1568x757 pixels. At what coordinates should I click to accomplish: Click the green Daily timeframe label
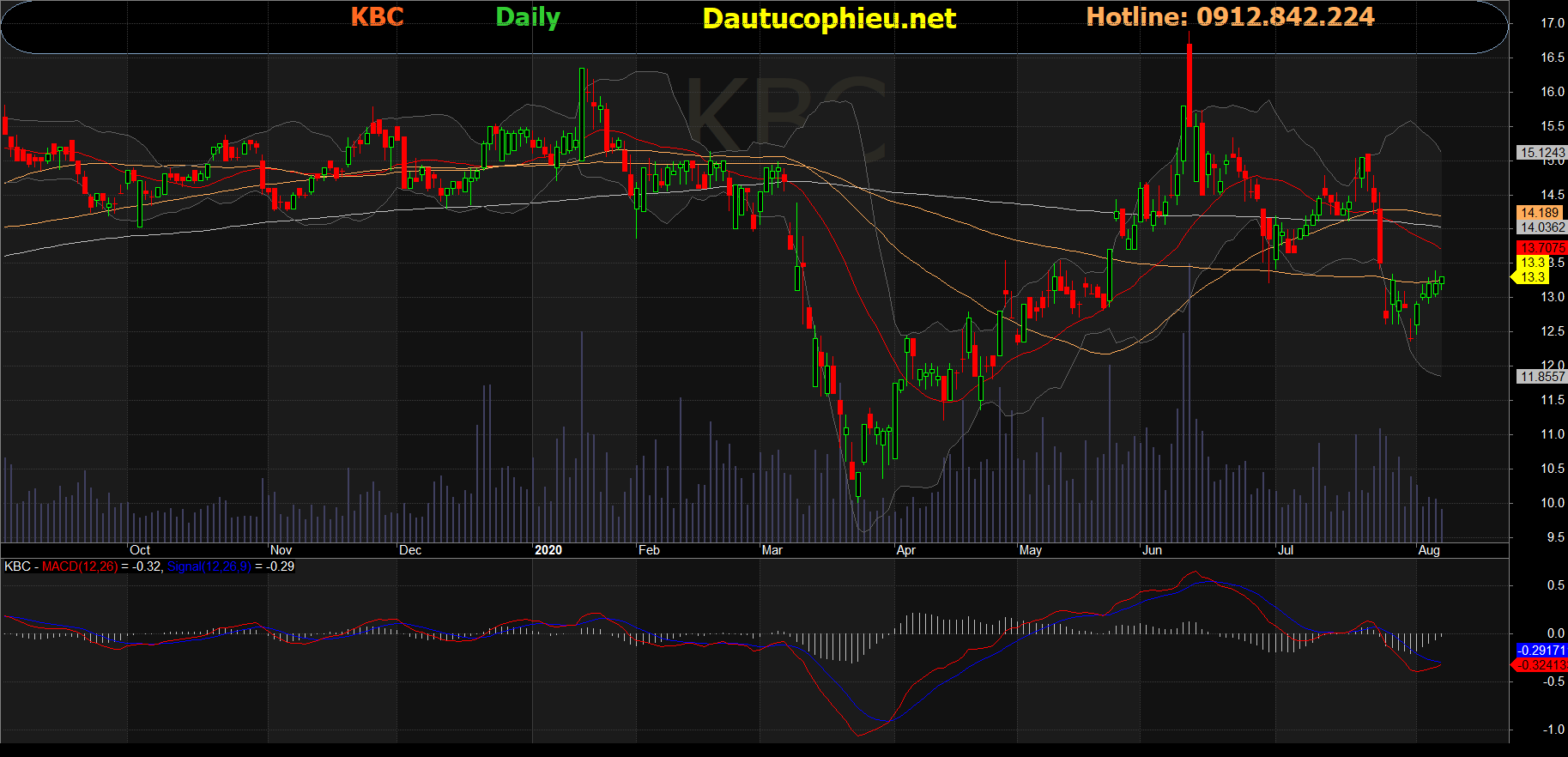(527, 17)
